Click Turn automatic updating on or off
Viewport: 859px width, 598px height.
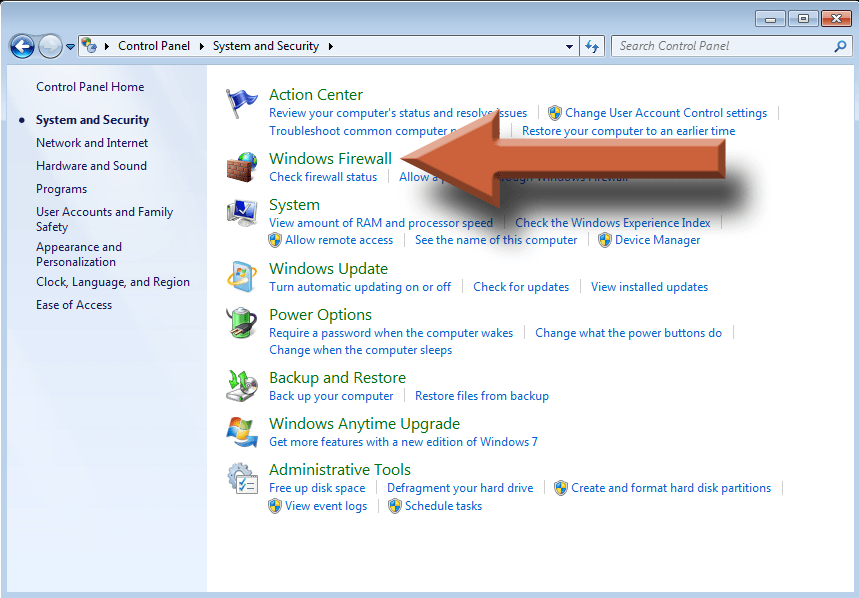[x=360, y=288]
